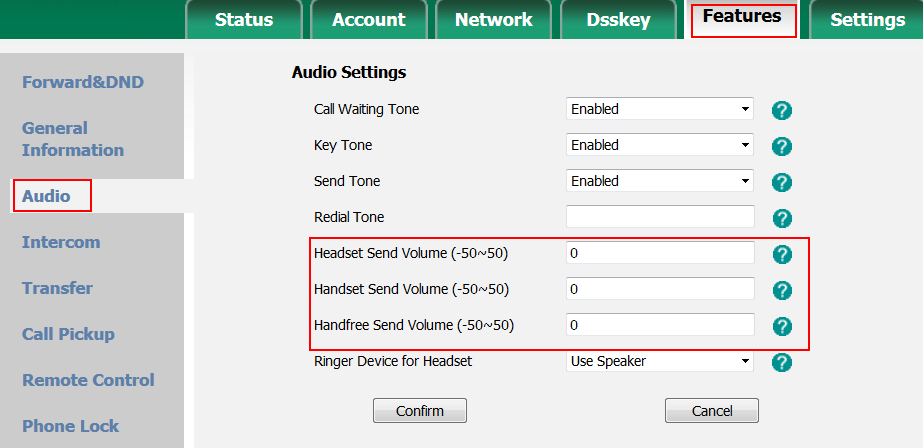Screen dimensions: 923x448
Task: Expand the Send Tone dropdown
Action: pyautogui.click(x=660, y=181)
